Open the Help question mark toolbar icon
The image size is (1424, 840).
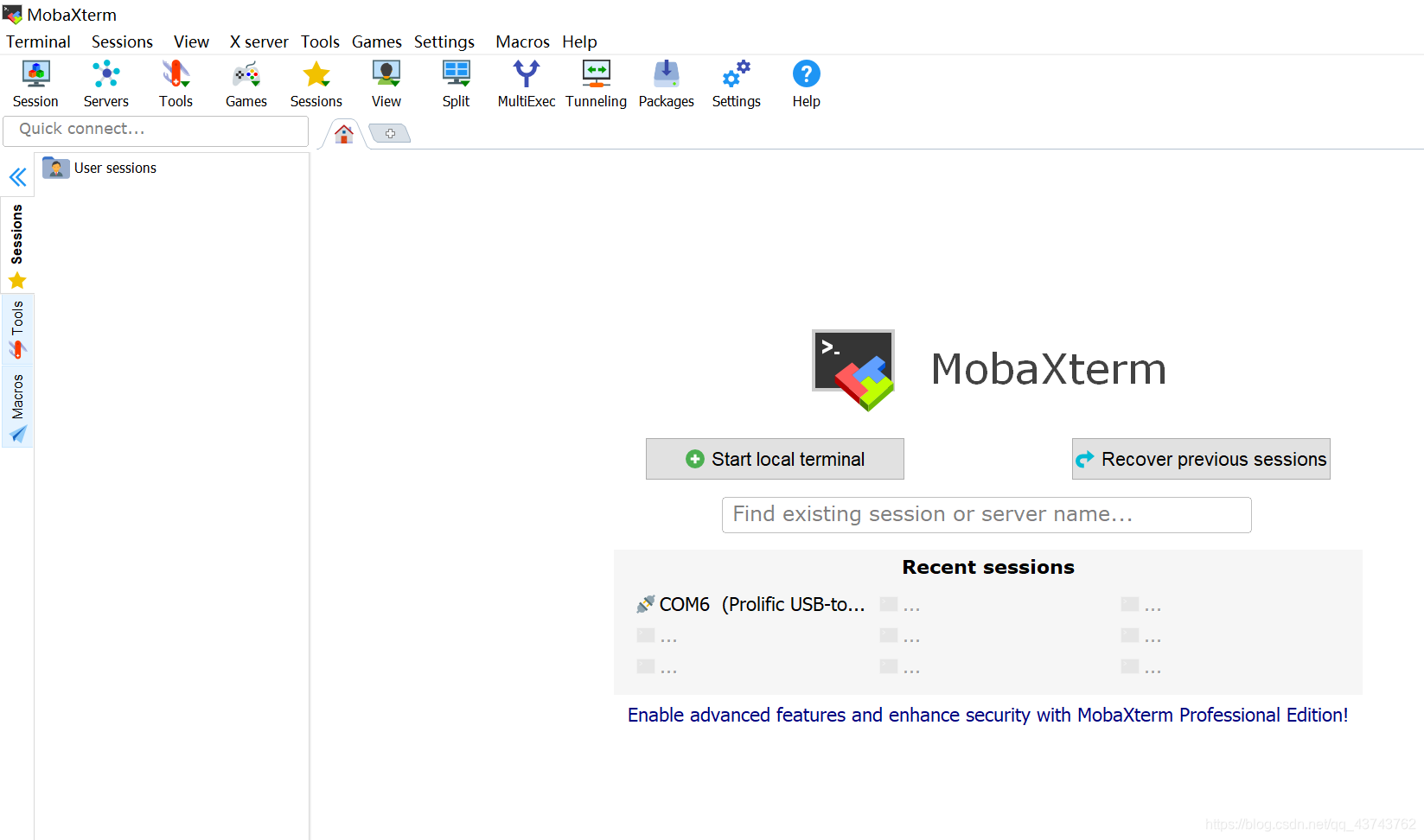click(806, 84)
